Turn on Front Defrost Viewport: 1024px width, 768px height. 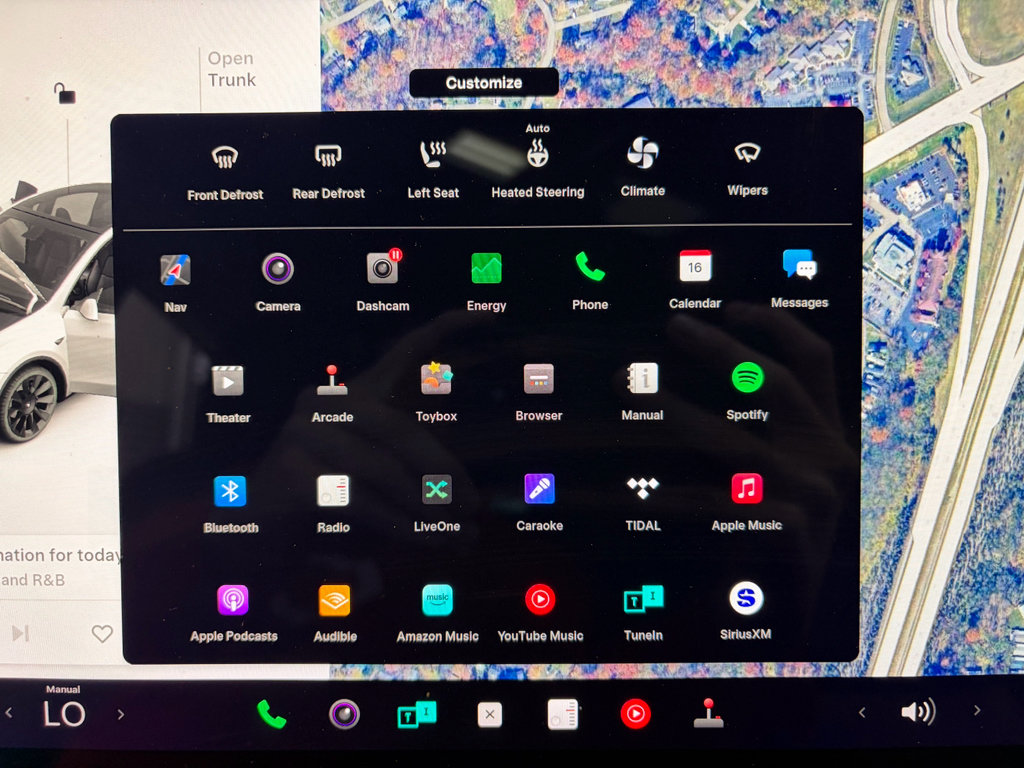pyautogui.click(x=225, y=172)
